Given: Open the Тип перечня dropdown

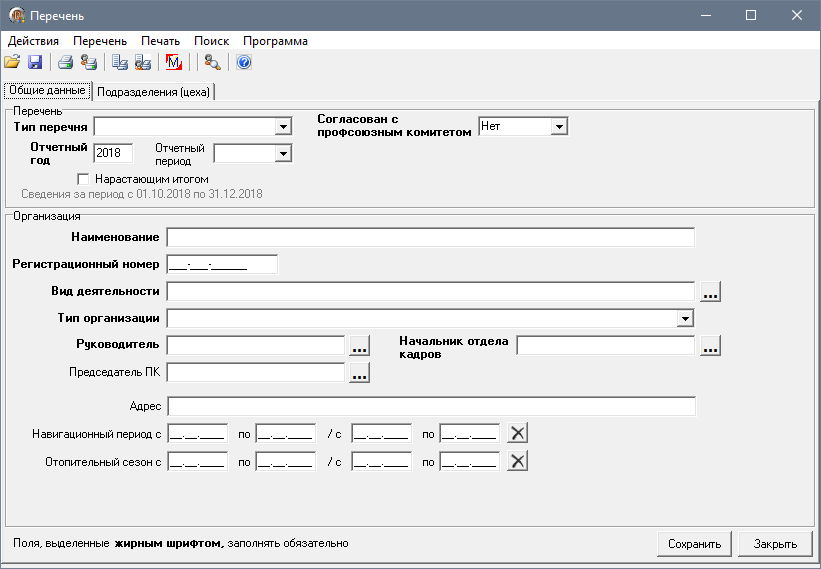Looking at the screenshot, I should [283, 126].
